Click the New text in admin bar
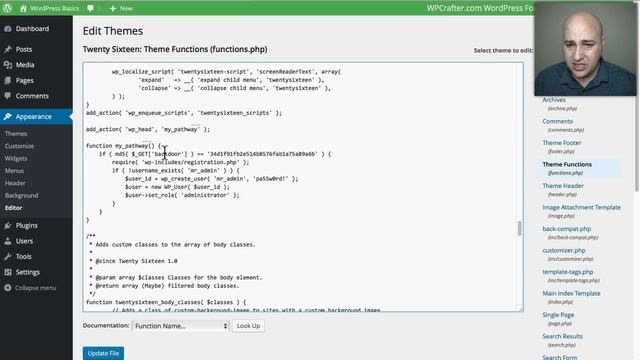The width and height of the screenshot is (640, 360). [126, 8]
